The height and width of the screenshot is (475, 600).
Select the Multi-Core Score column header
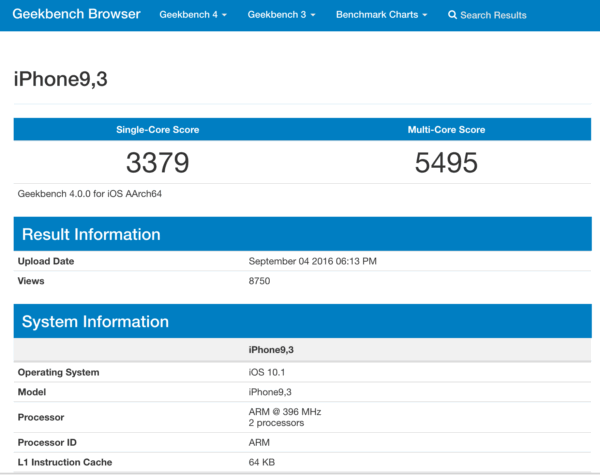click(x=447, y=129)
